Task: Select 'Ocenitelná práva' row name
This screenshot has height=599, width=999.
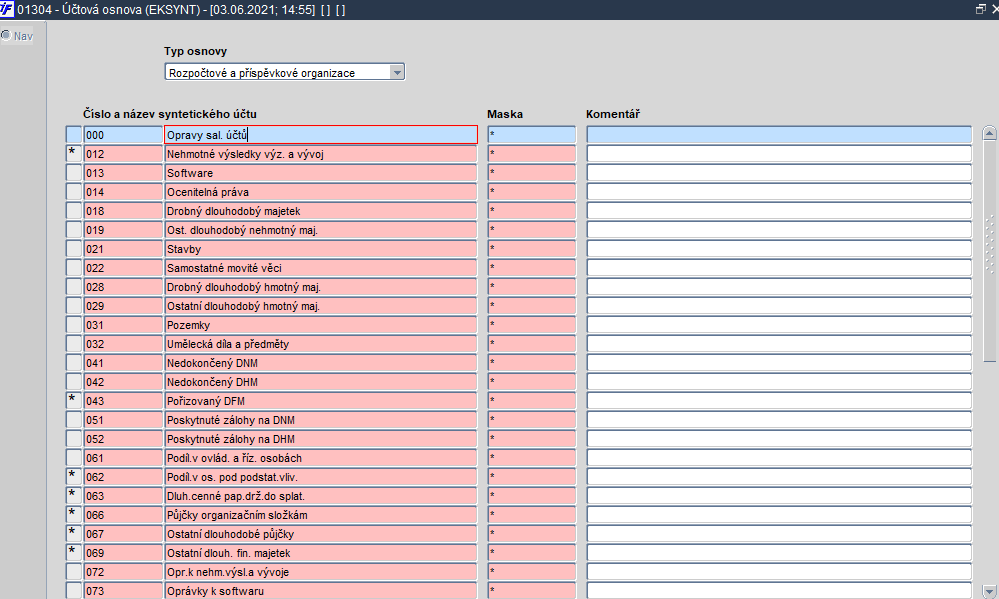Action: pyautogui.click(x=321, y=192)
